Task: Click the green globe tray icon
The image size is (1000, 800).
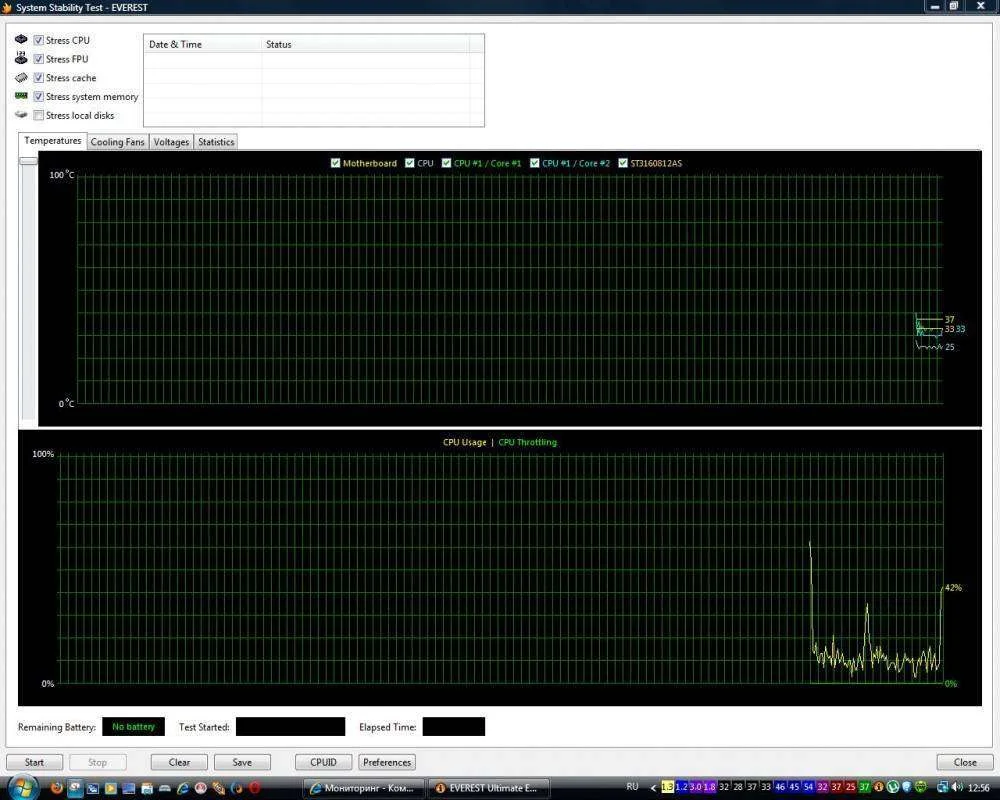Action: click(921, 787)
